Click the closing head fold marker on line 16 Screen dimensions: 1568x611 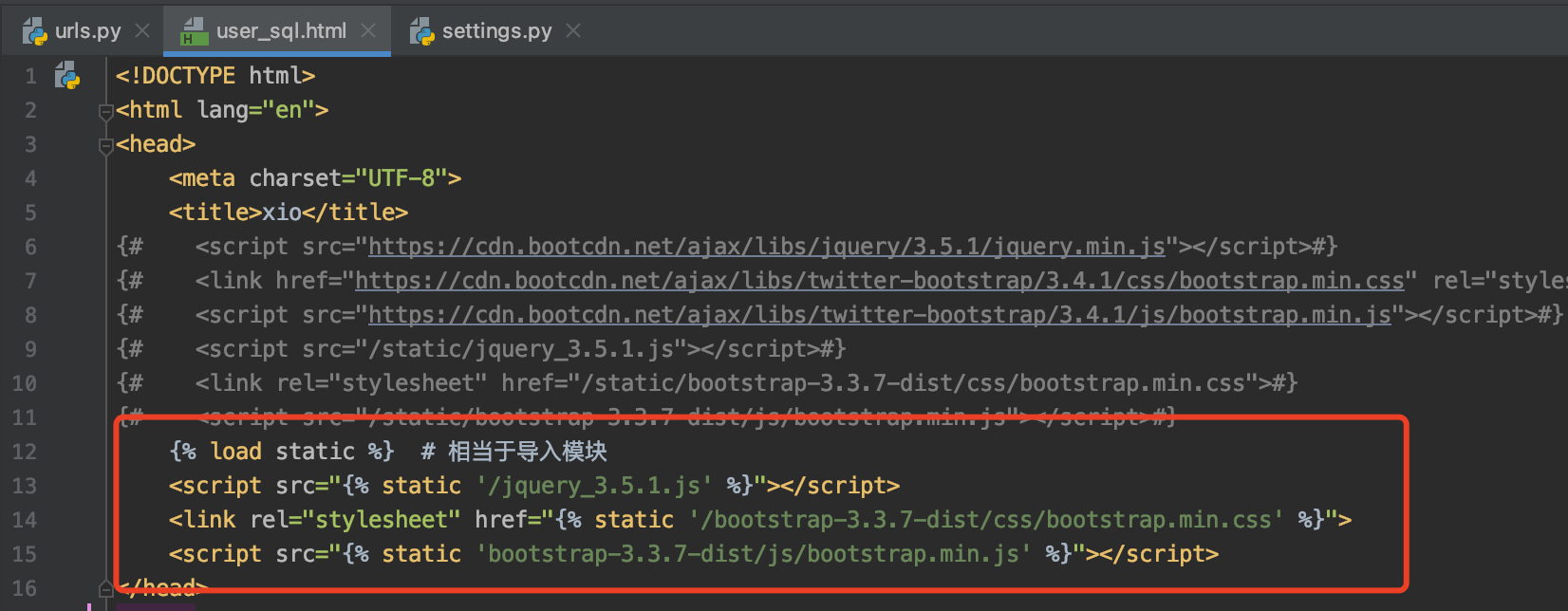105,589
